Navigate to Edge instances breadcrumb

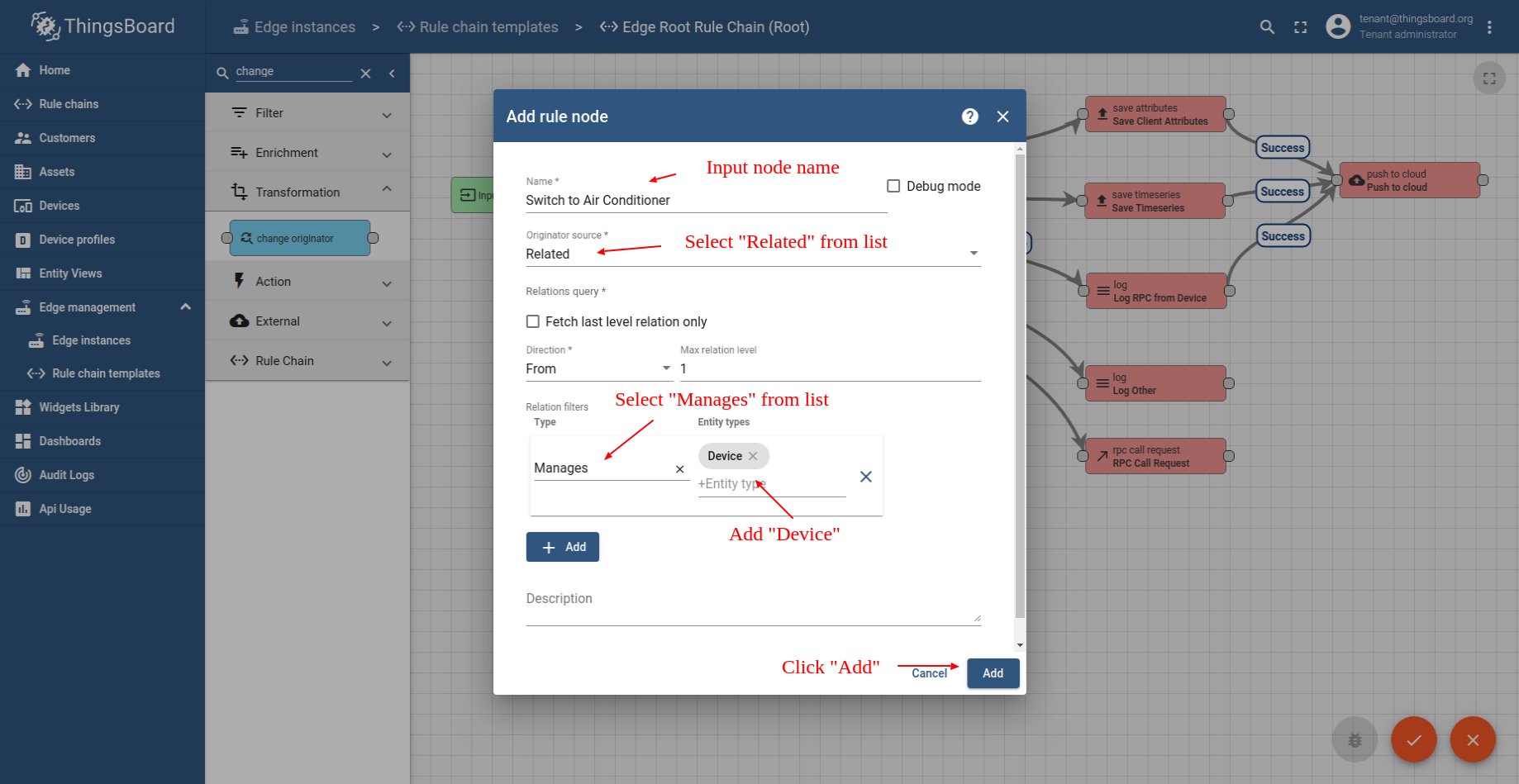[x=294, y=27]
